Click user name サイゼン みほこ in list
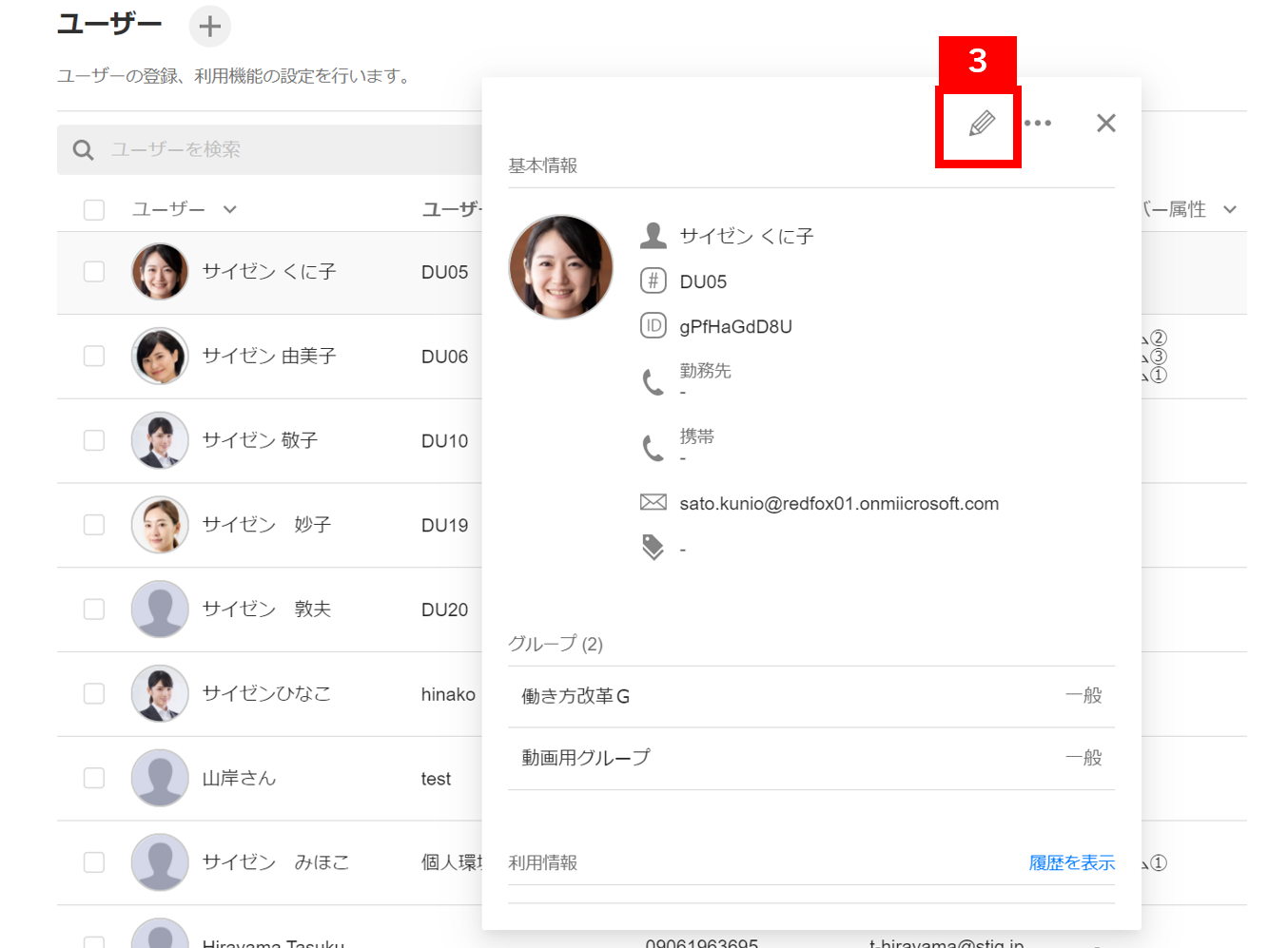The image size is (1288, 948). pos(276,862)
